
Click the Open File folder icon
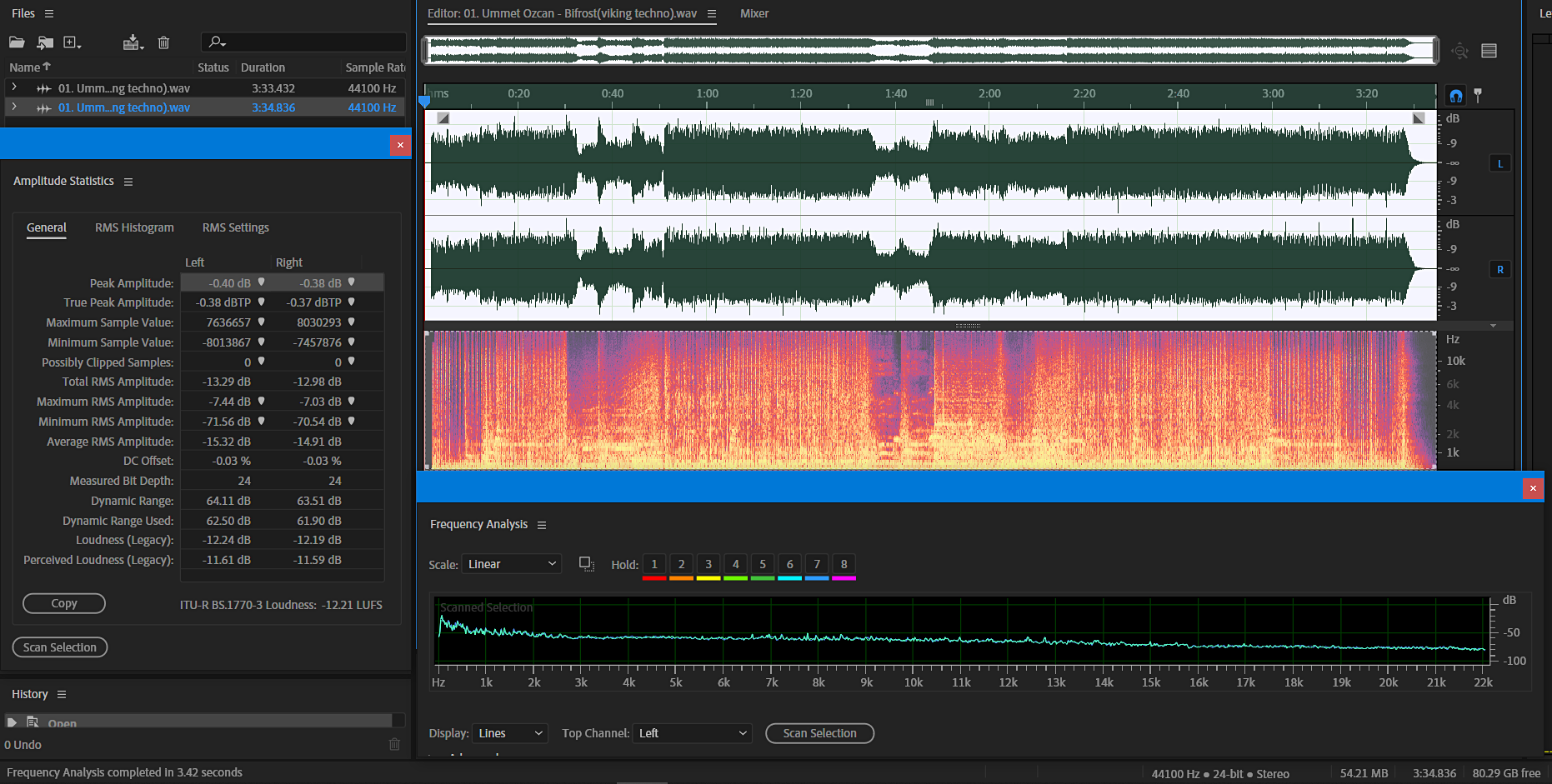click(x=17, y=42)
